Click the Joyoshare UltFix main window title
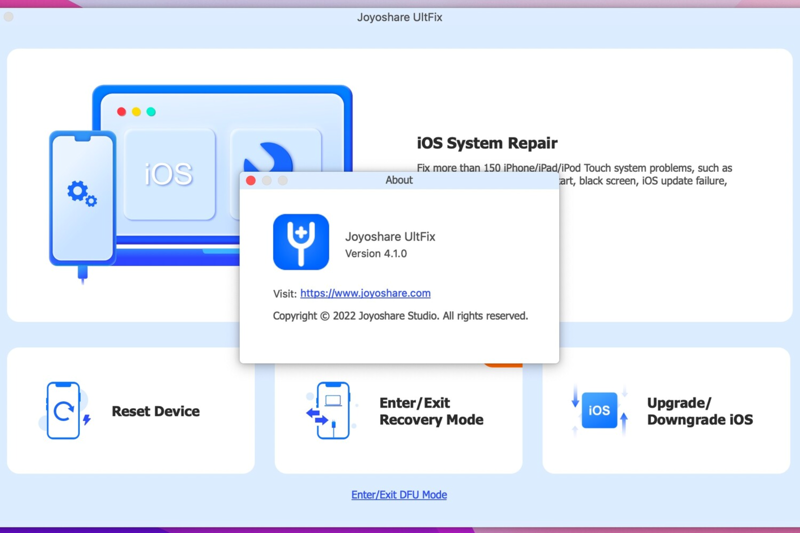This screenshot has height=533, width=800. click(399, 17)
